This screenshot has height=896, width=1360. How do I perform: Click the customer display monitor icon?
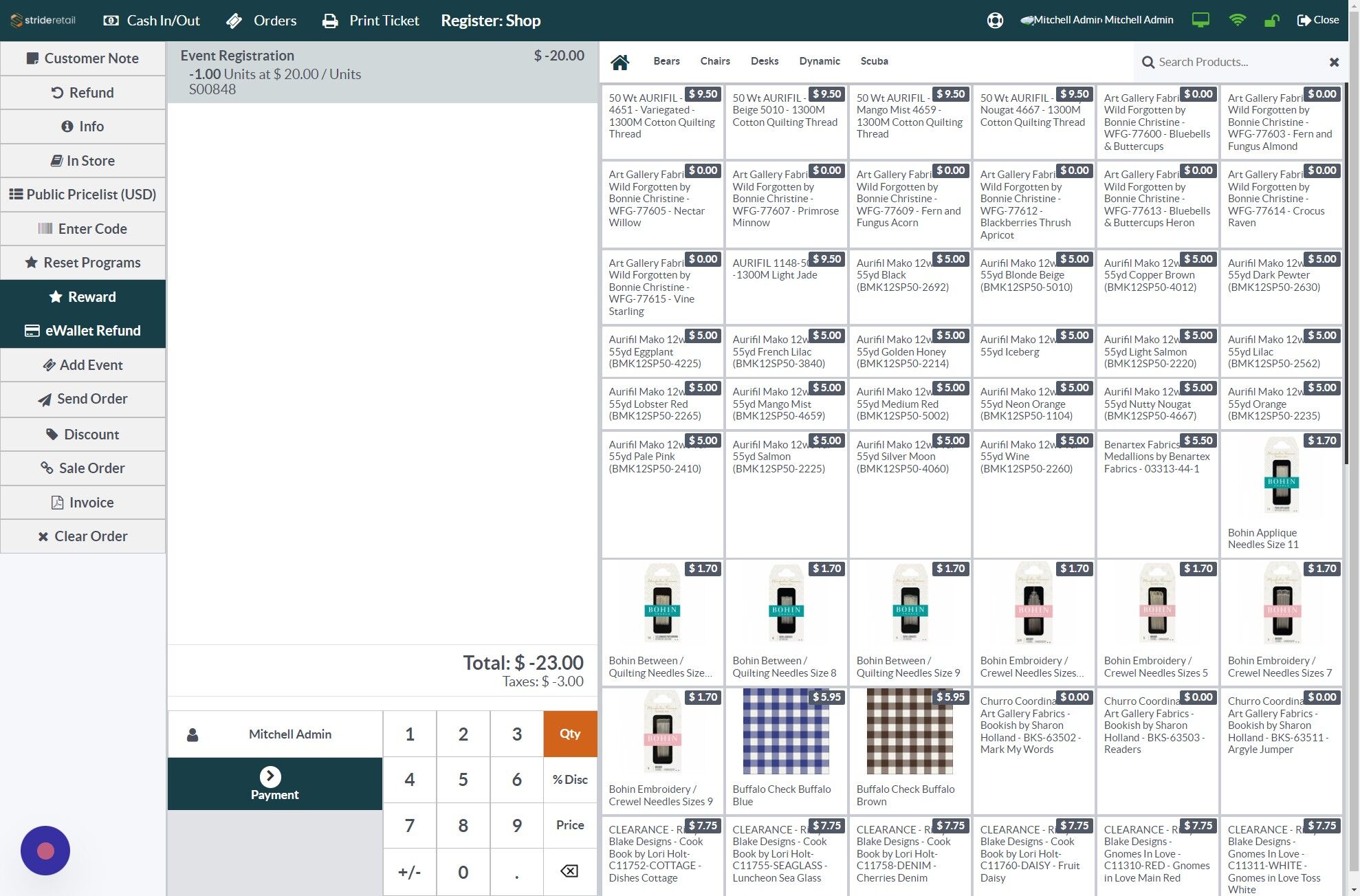point(1200,21)
